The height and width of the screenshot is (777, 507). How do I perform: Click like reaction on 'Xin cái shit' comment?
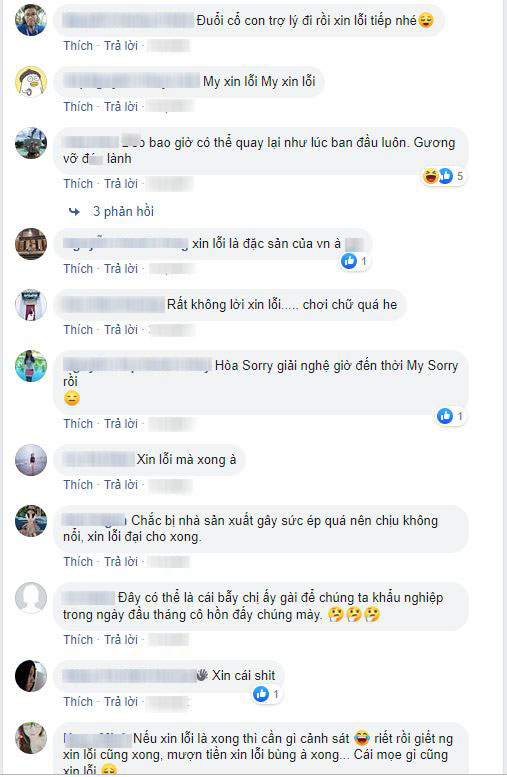tap(261, 694)
